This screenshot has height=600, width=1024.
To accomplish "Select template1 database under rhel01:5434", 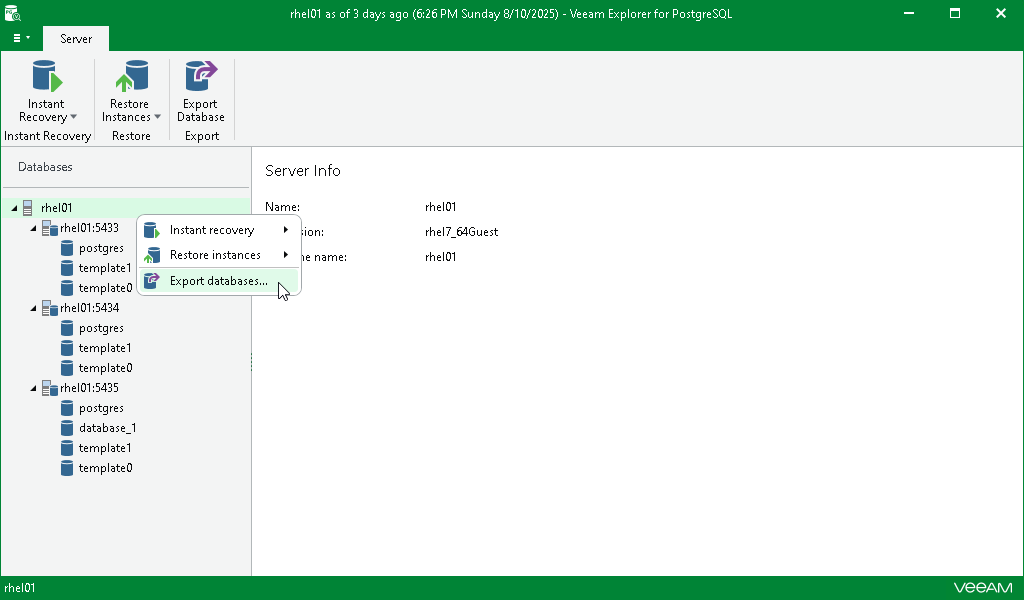I will coord(105,348).
